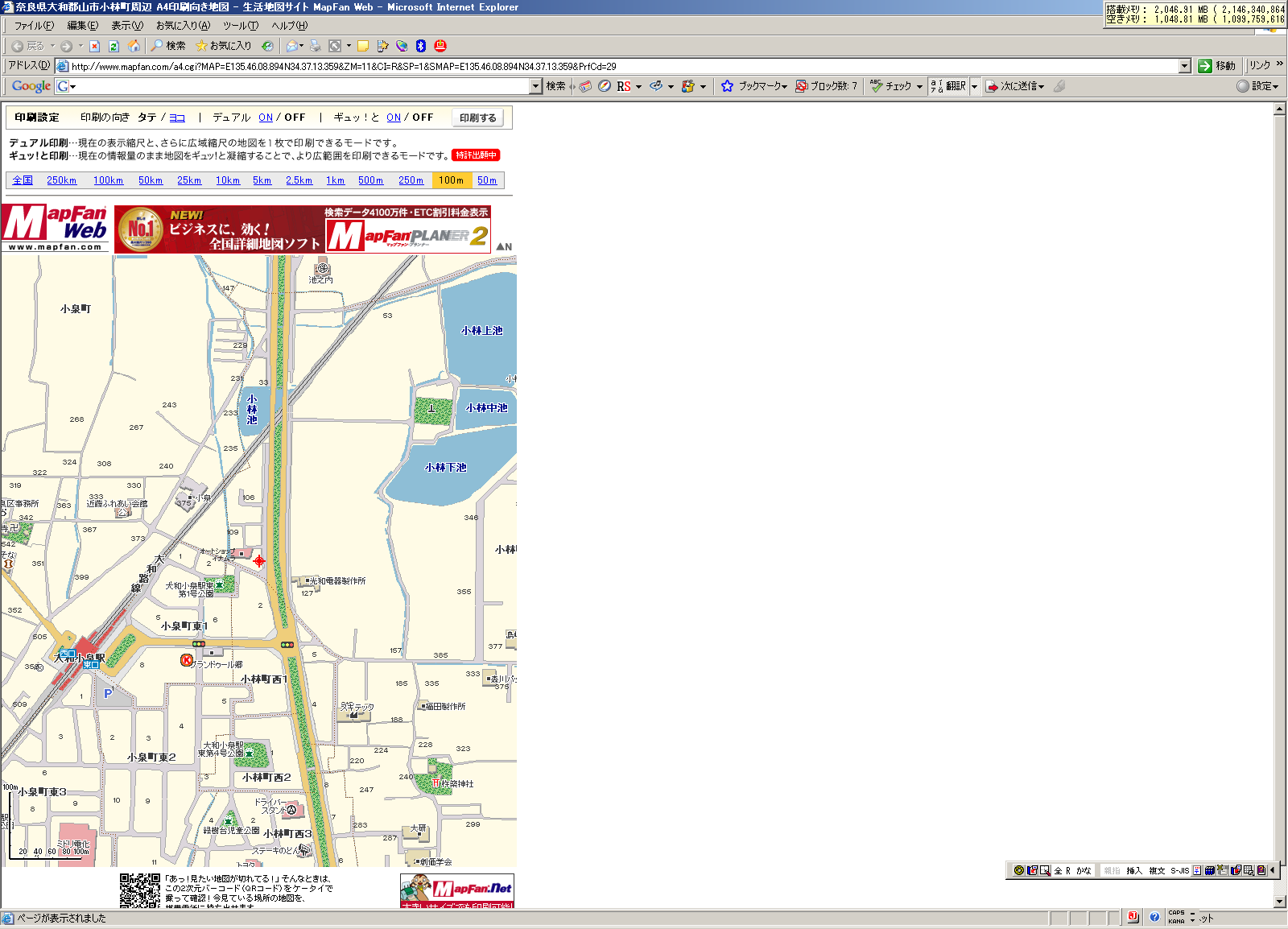Click the Bluetooth icon in IE toolbar
Image resolution: width=1288 pixels, height=929 pixels.
420,46
